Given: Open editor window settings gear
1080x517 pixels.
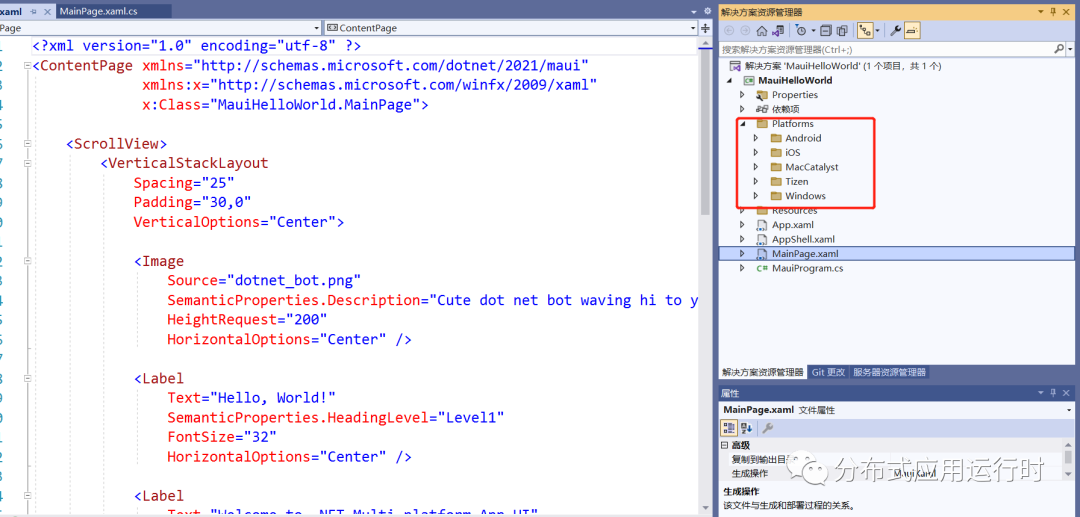Looking at the screenshot, I should coord(707,12).
